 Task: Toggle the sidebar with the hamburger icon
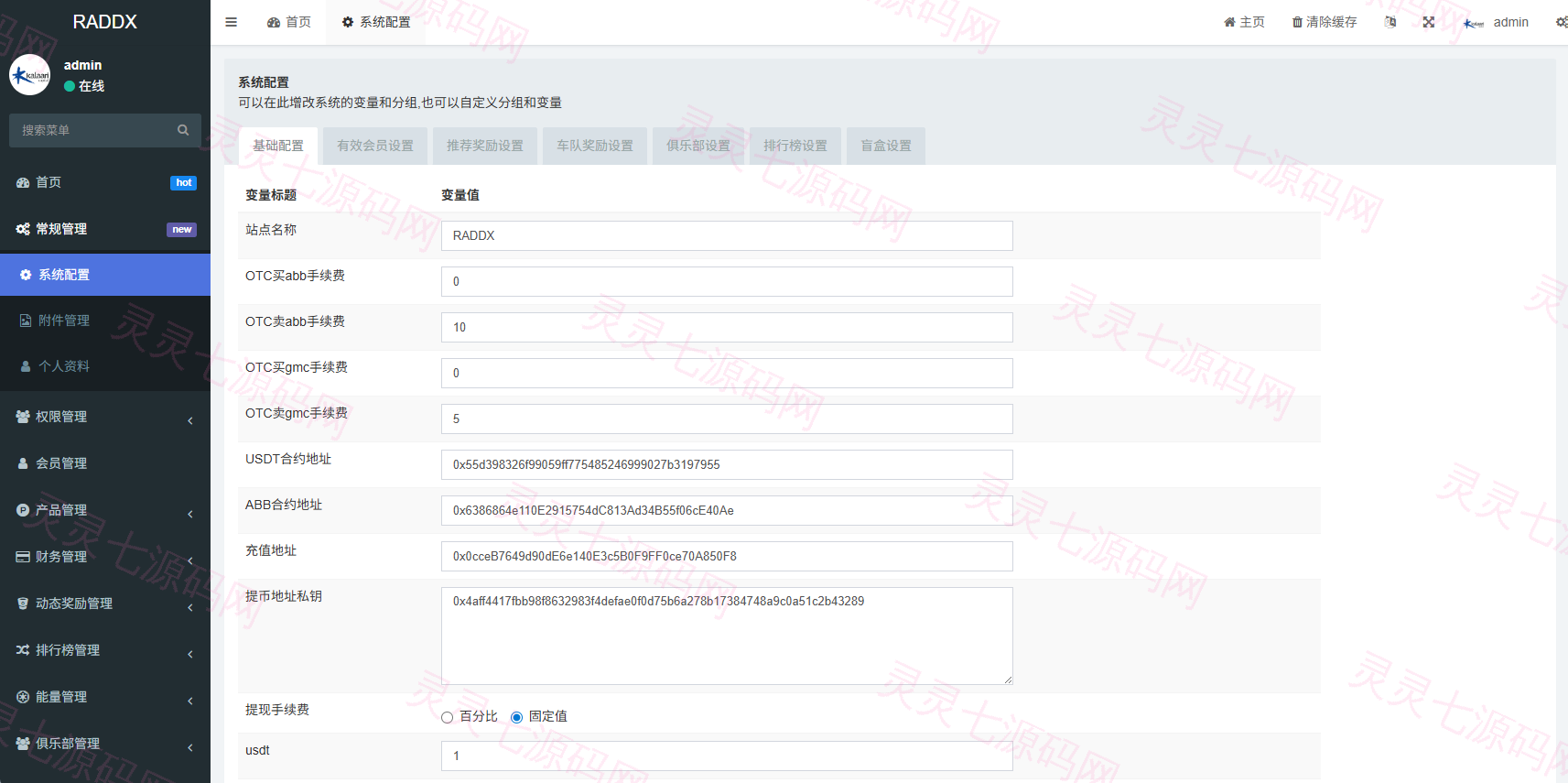coord(231,22)
